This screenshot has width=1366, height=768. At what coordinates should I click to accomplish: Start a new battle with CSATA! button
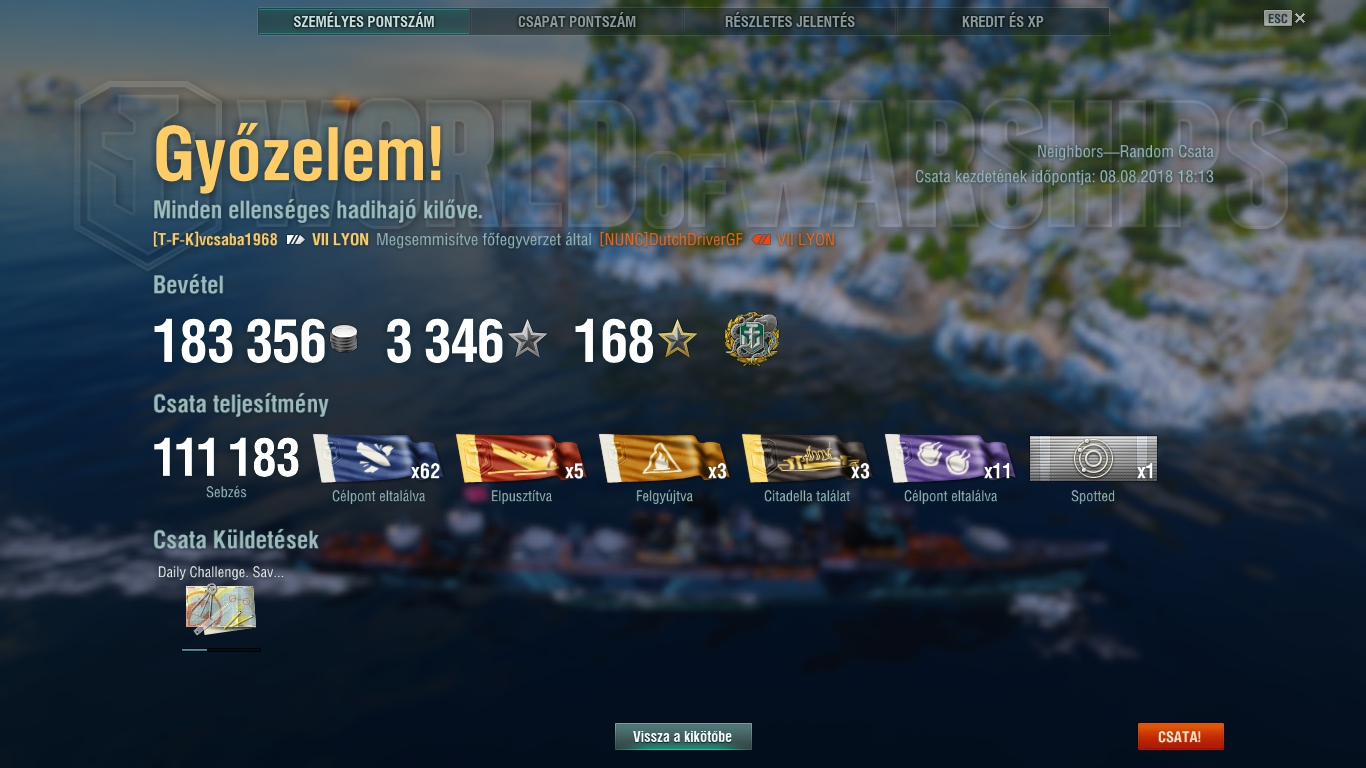(x=1180, y=737)
